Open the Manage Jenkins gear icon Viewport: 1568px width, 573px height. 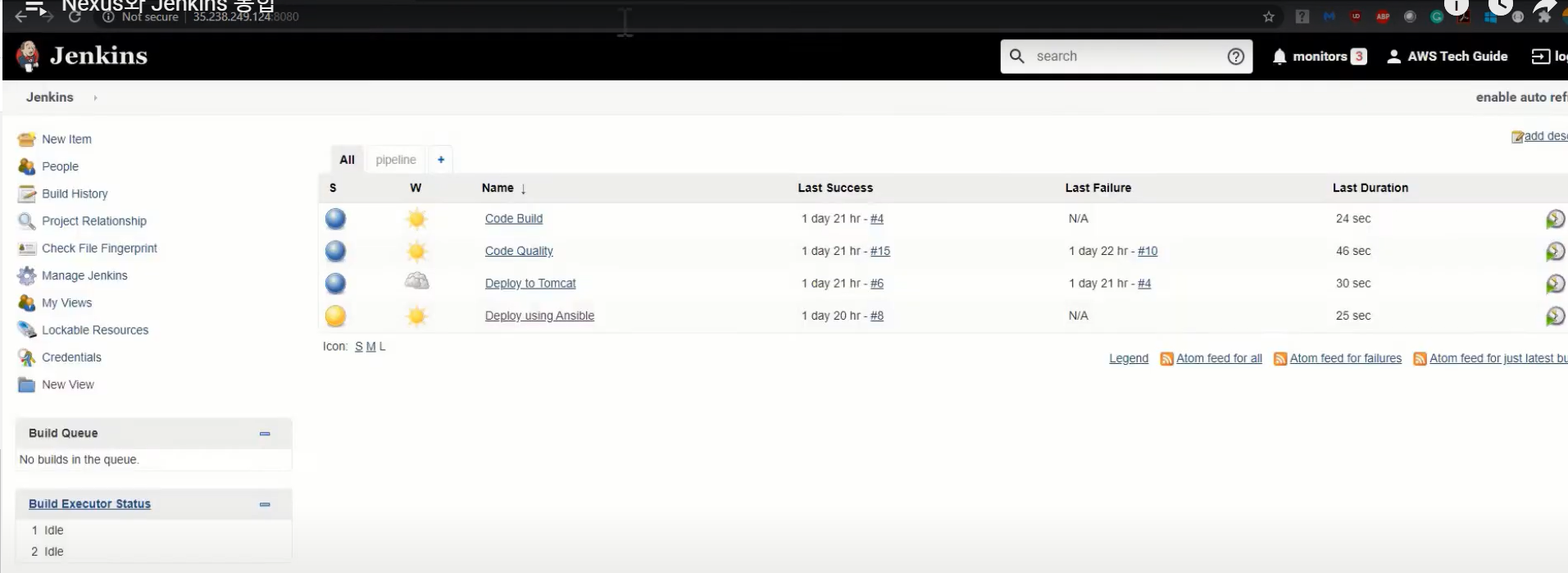27,275
